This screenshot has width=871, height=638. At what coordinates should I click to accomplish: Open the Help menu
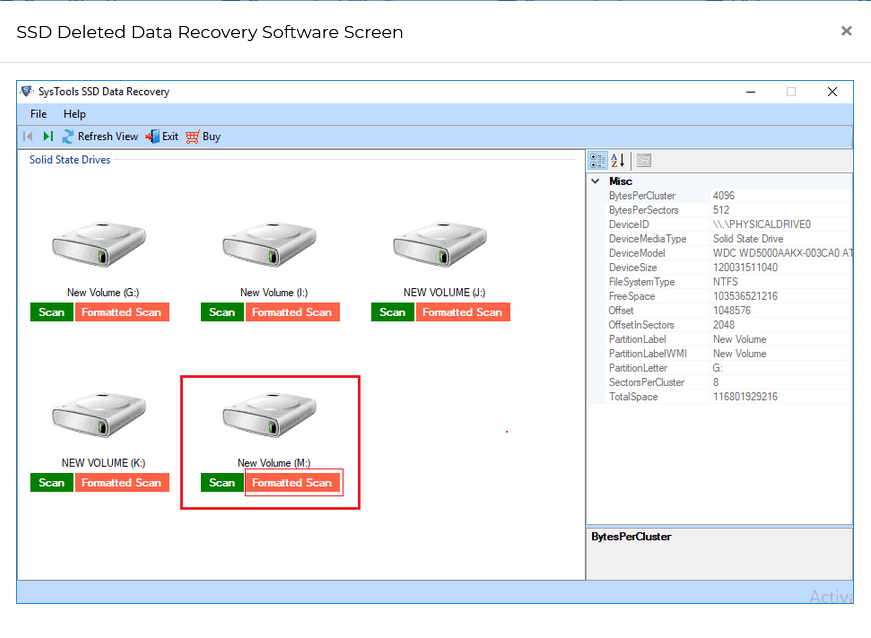click(74, 114)
